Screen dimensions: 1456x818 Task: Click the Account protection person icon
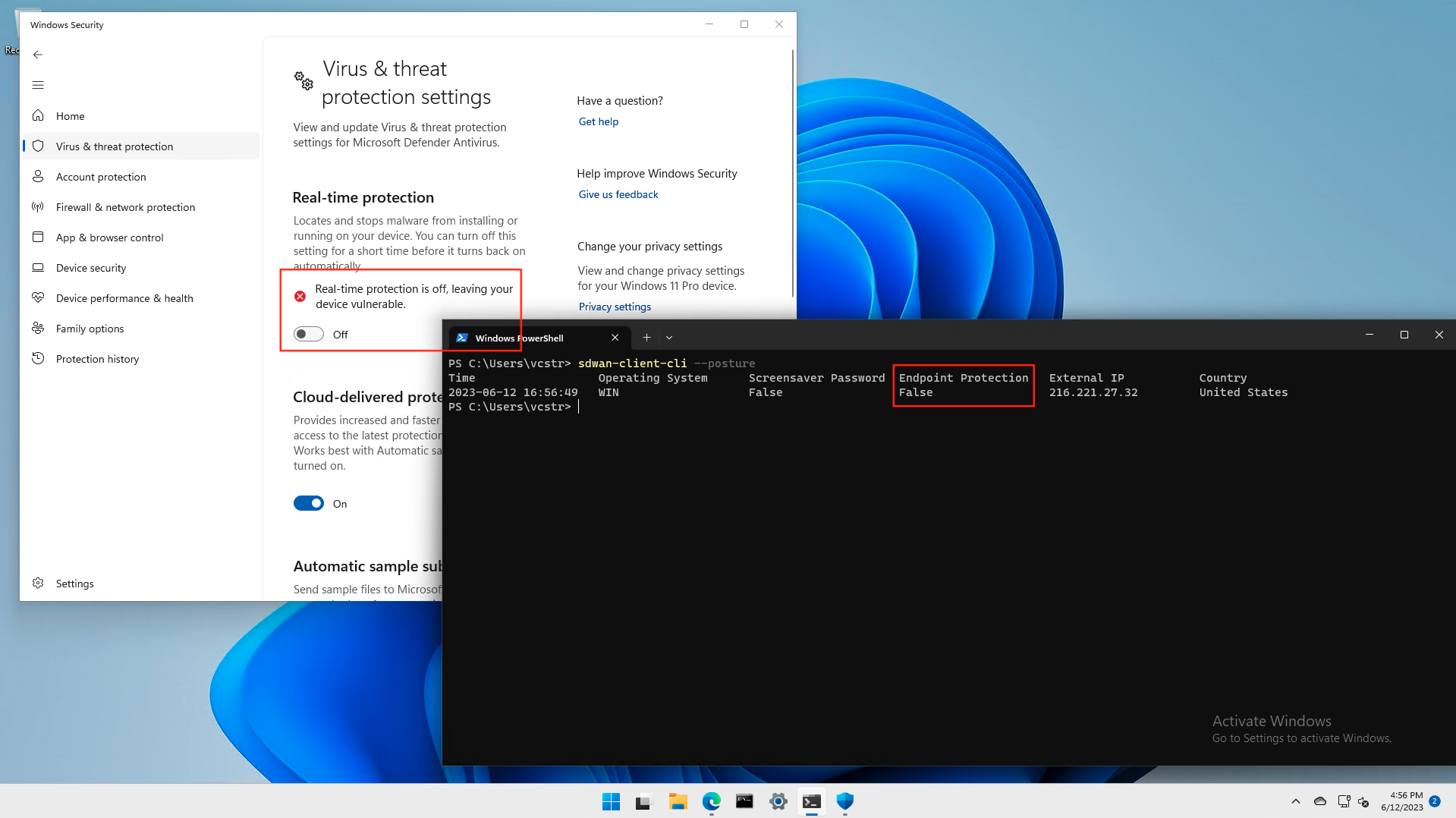click(38, 176)
